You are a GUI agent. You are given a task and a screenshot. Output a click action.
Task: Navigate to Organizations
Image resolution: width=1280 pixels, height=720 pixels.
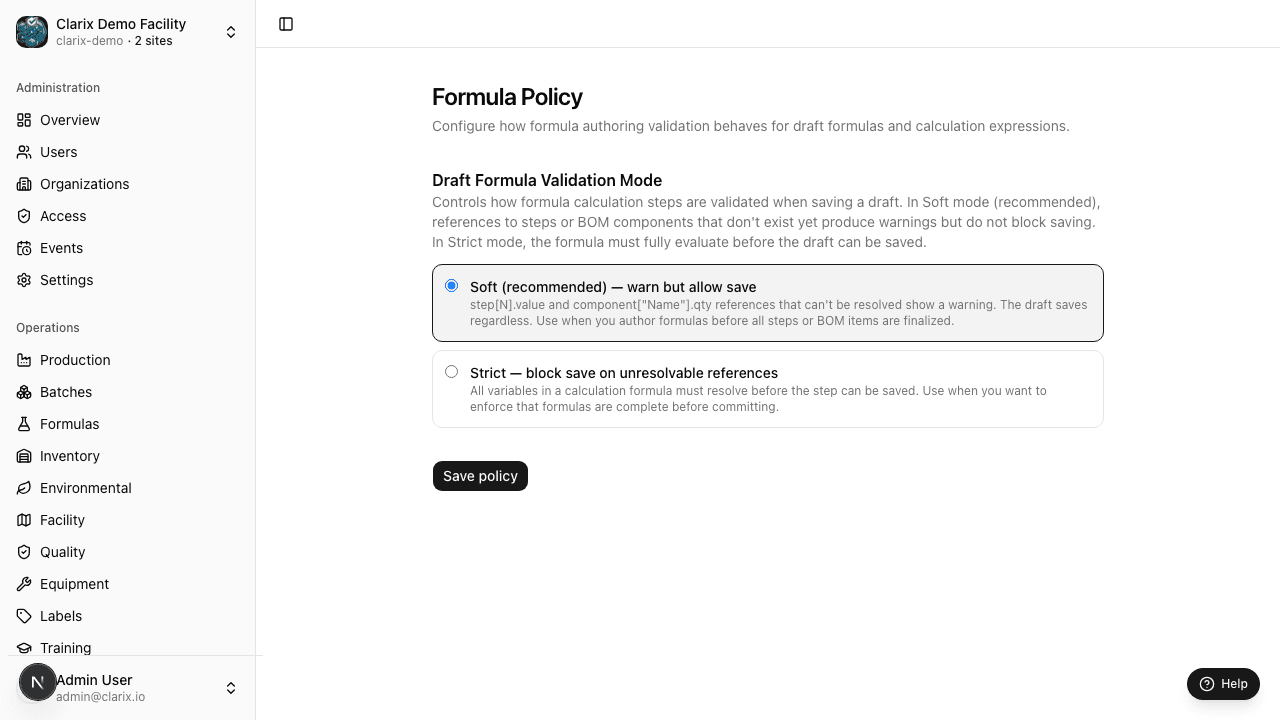(128, 184)
